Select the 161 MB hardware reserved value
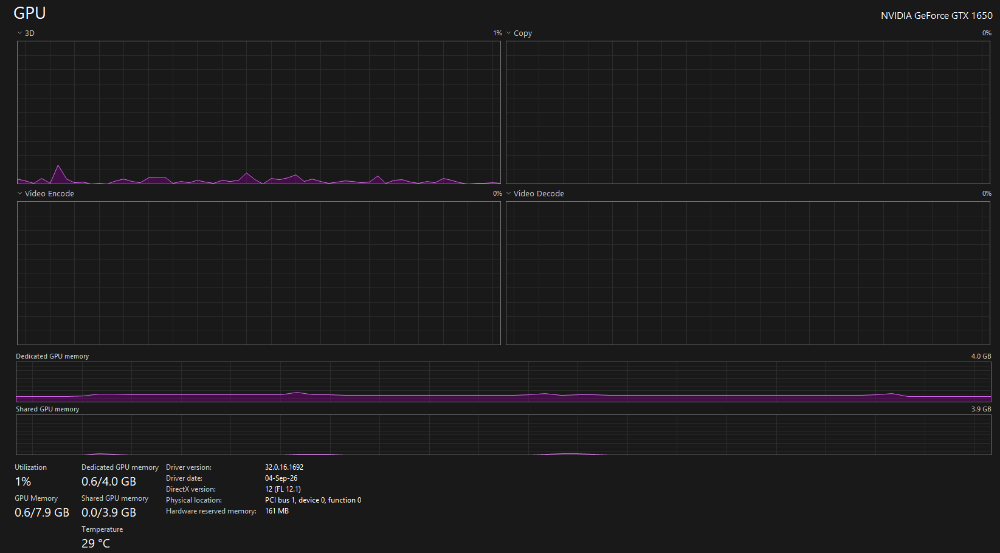The height and width of the screenshot is (553, 1000). (277, 511)
